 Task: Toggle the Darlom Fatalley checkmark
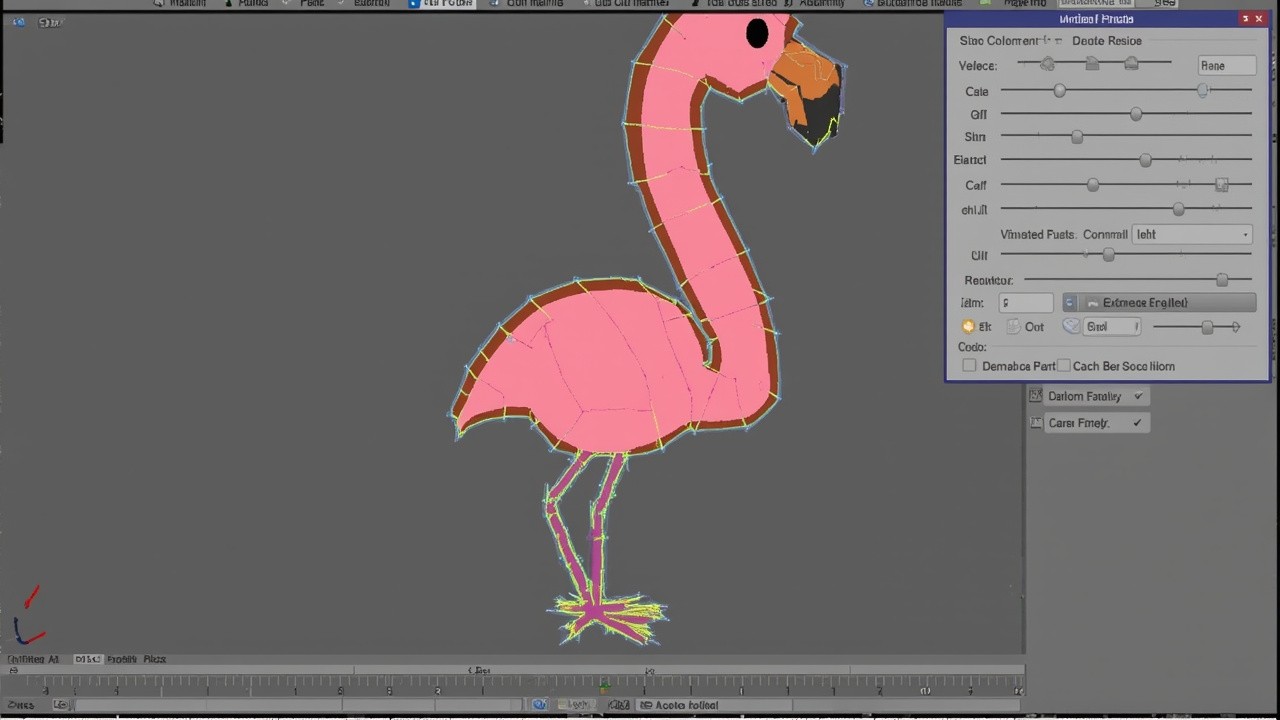coord(1137,397)
